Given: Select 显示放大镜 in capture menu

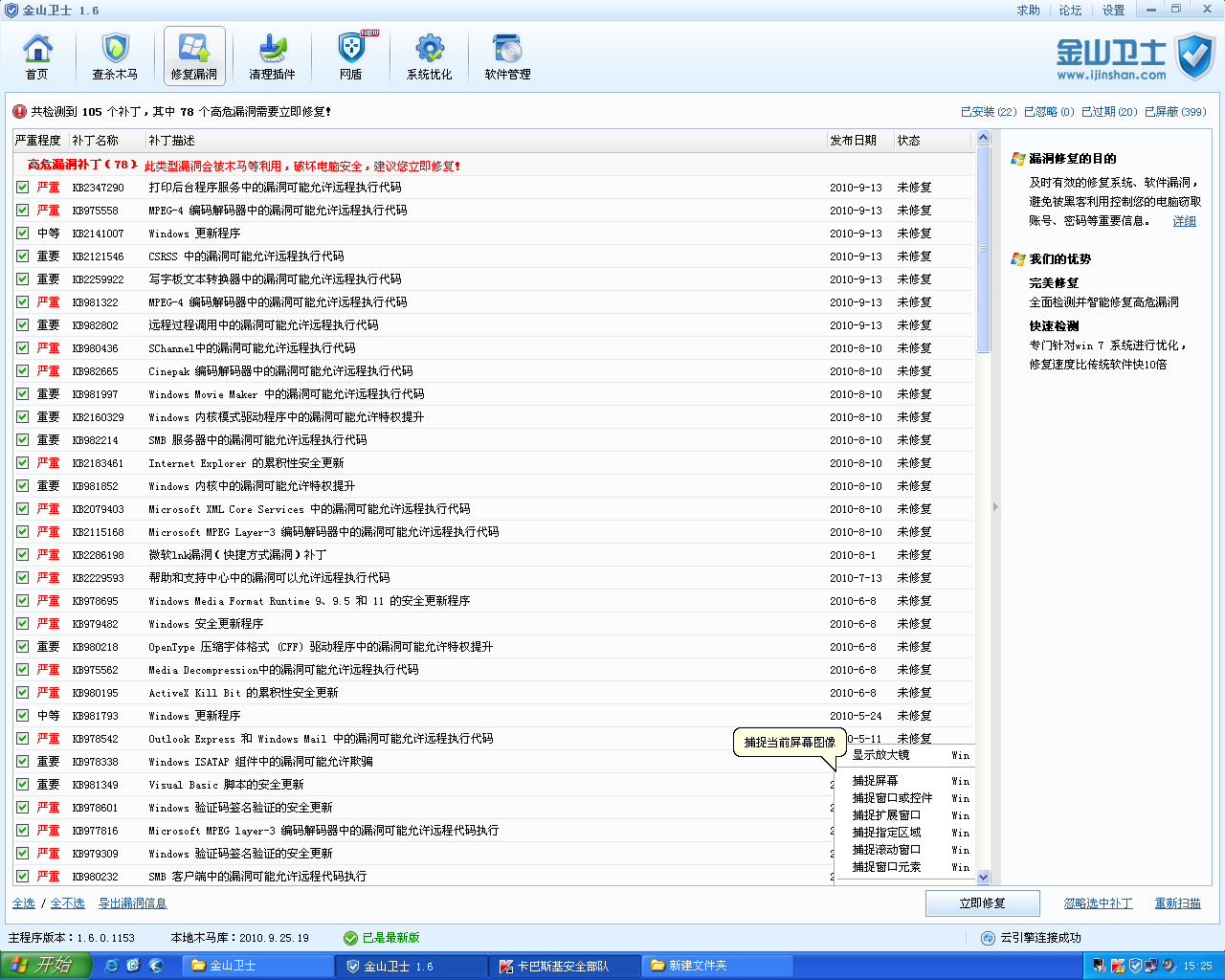Looking at the screenshot, I should click(904, 755).
